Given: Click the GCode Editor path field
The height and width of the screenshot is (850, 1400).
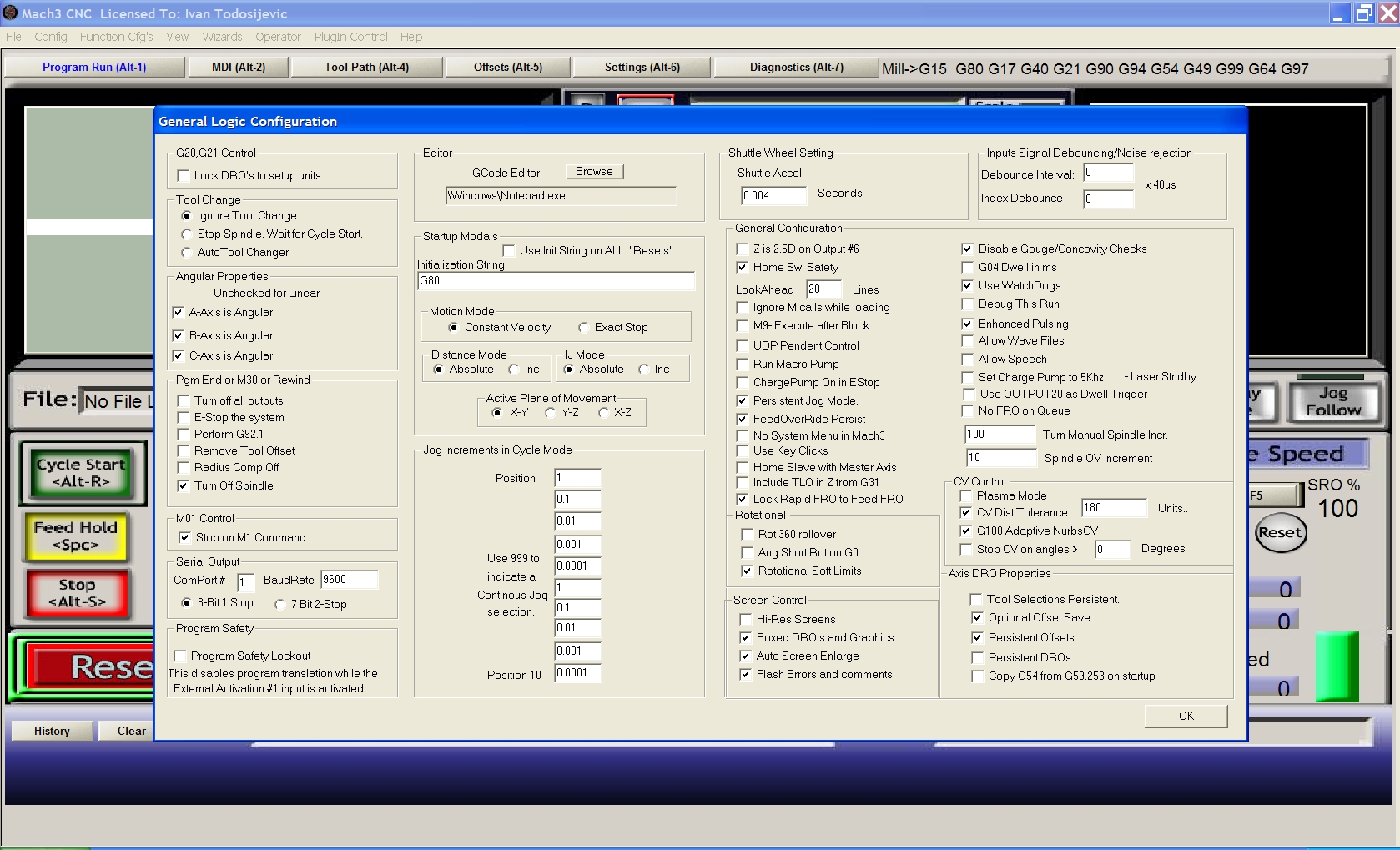Looking at the screenshot, I should click(x=561, y=196).
